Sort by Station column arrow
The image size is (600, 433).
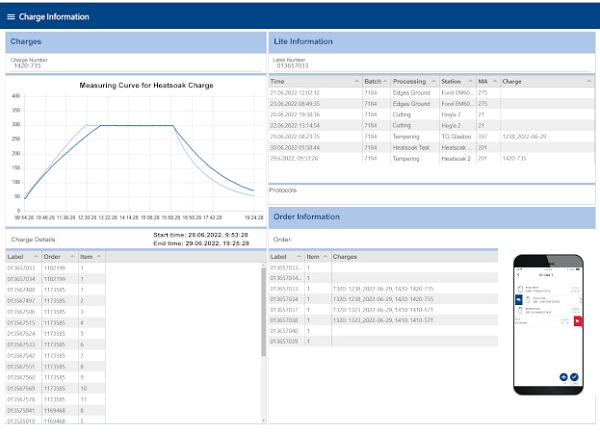click(470, 81)
